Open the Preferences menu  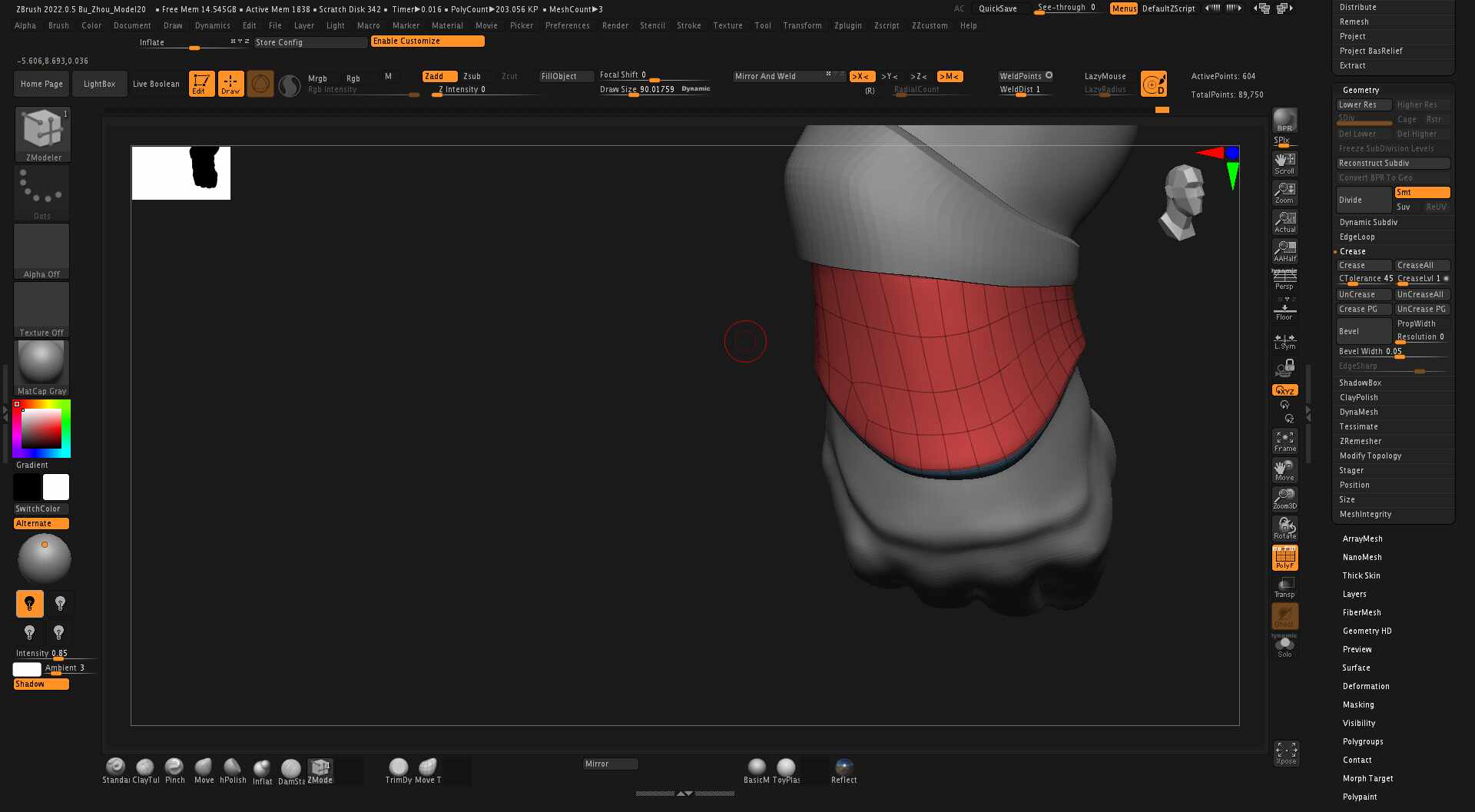pos(568,25)
